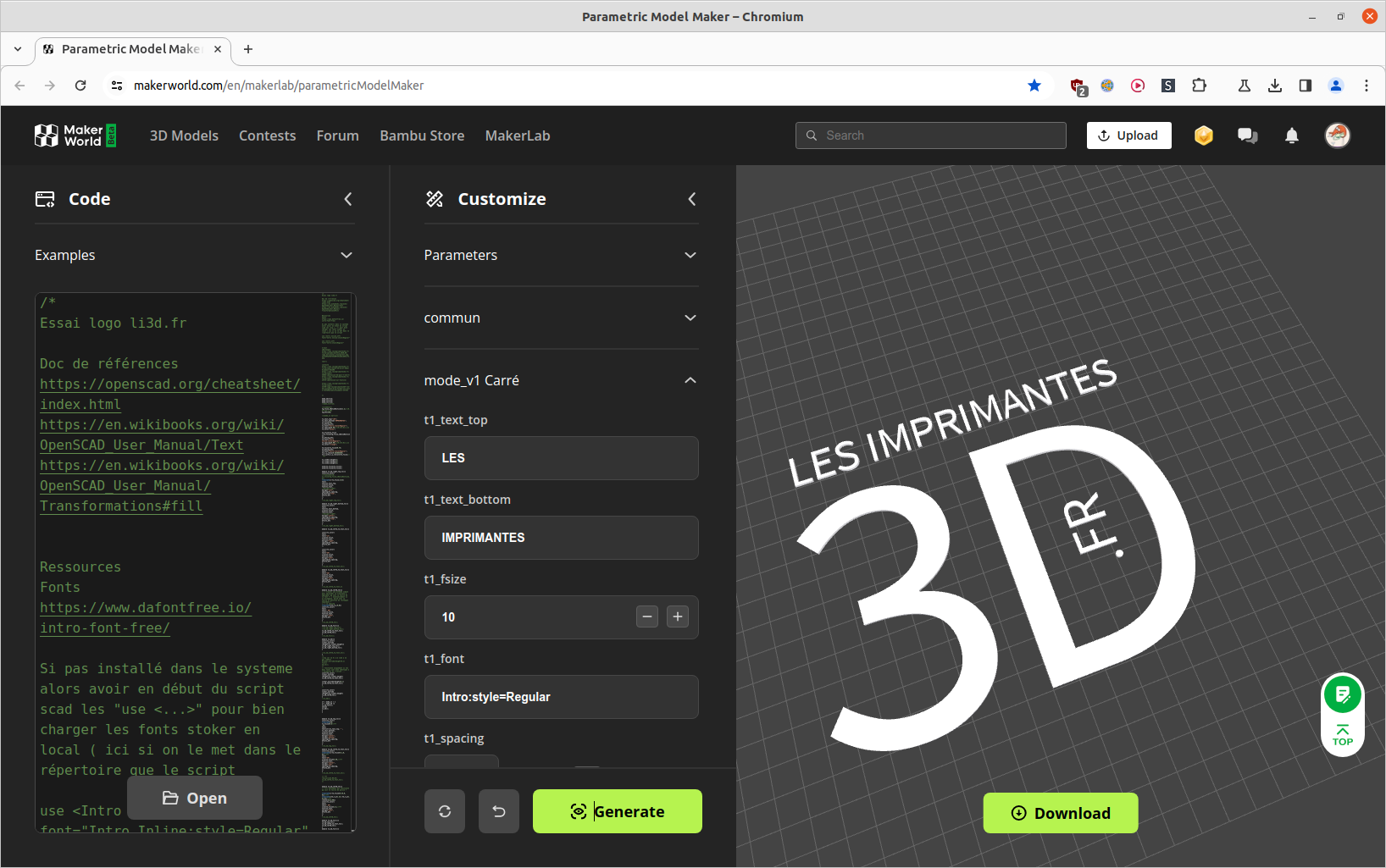Open Bambu Store
Screen dimensions: 1386x868
coord(422,135)
